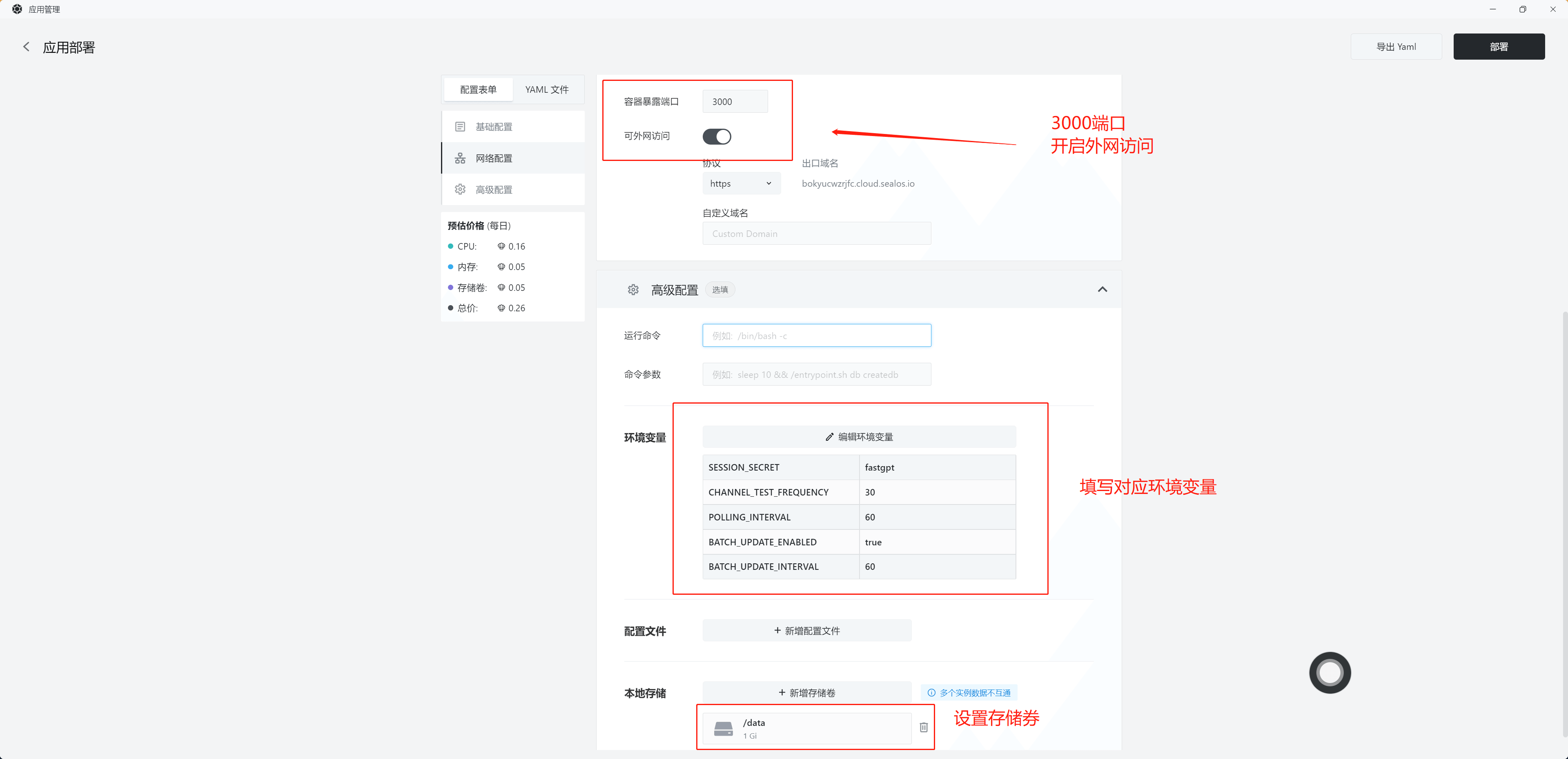Image resolution: width=1568 pixels, height=759 pixels.
Task: Click the pencil icon on 编辑环境变量
Action: point(829,436)
